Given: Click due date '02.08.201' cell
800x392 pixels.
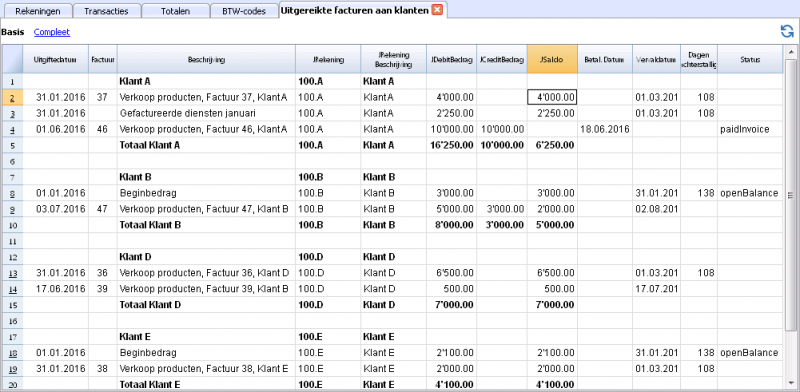Looking at the screenshot, I should click(657, 209).
